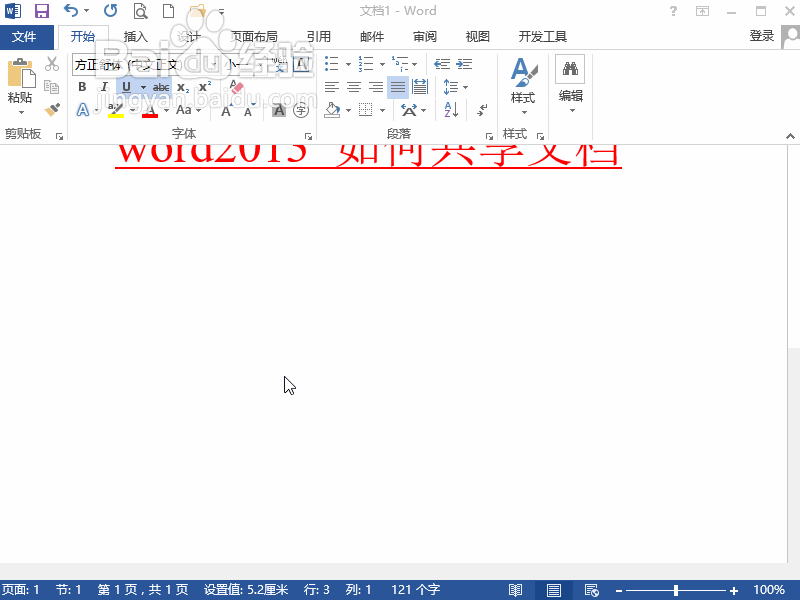Screen dimensions: 800x600
Task: Switch to Web Layout view
Action: (x=591, y=590)
